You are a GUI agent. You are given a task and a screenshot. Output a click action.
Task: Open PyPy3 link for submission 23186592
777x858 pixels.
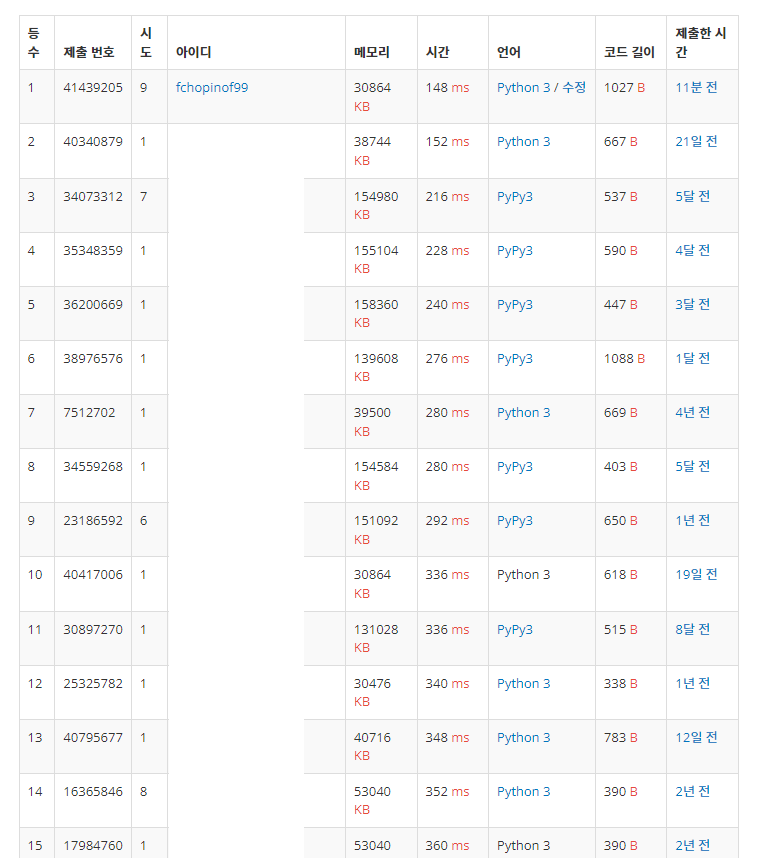(514, 521)
